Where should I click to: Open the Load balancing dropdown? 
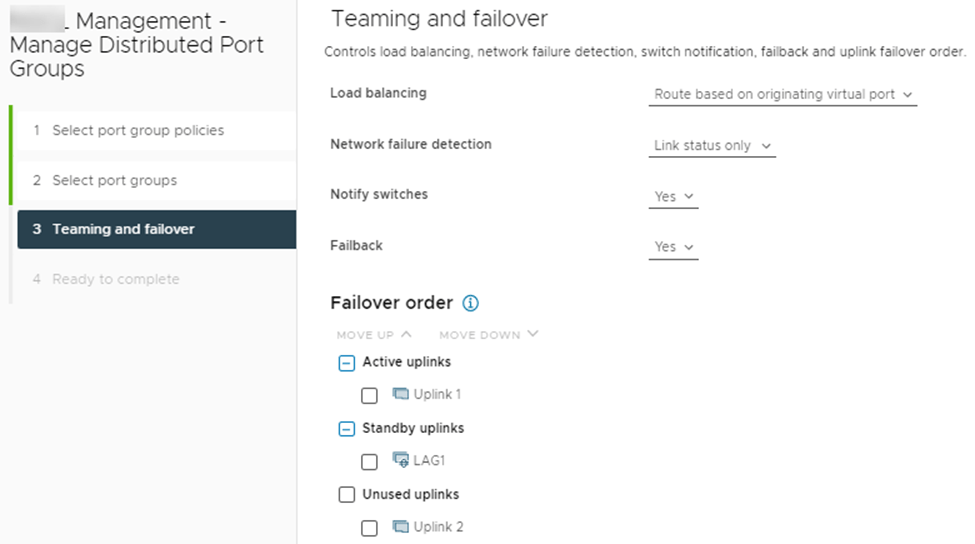[x=783, y=94]
